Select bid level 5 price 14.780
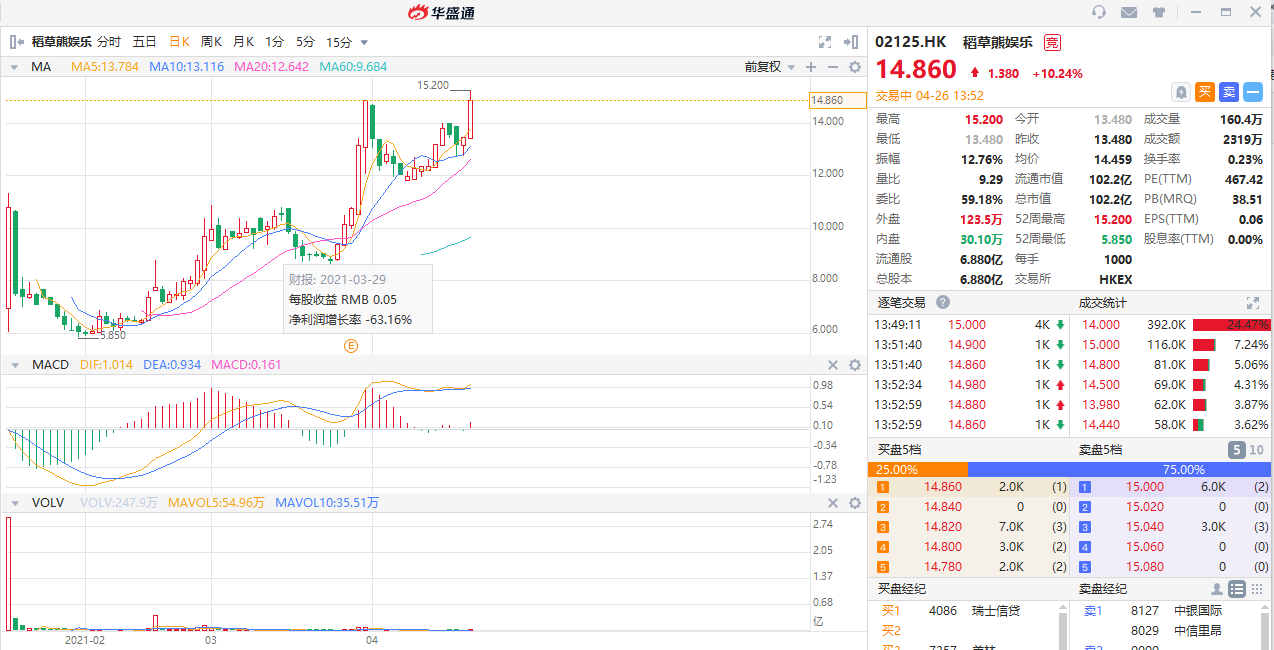Image resolution: width=1274 pixels, height=650 pixels. [x=942, y=566]
